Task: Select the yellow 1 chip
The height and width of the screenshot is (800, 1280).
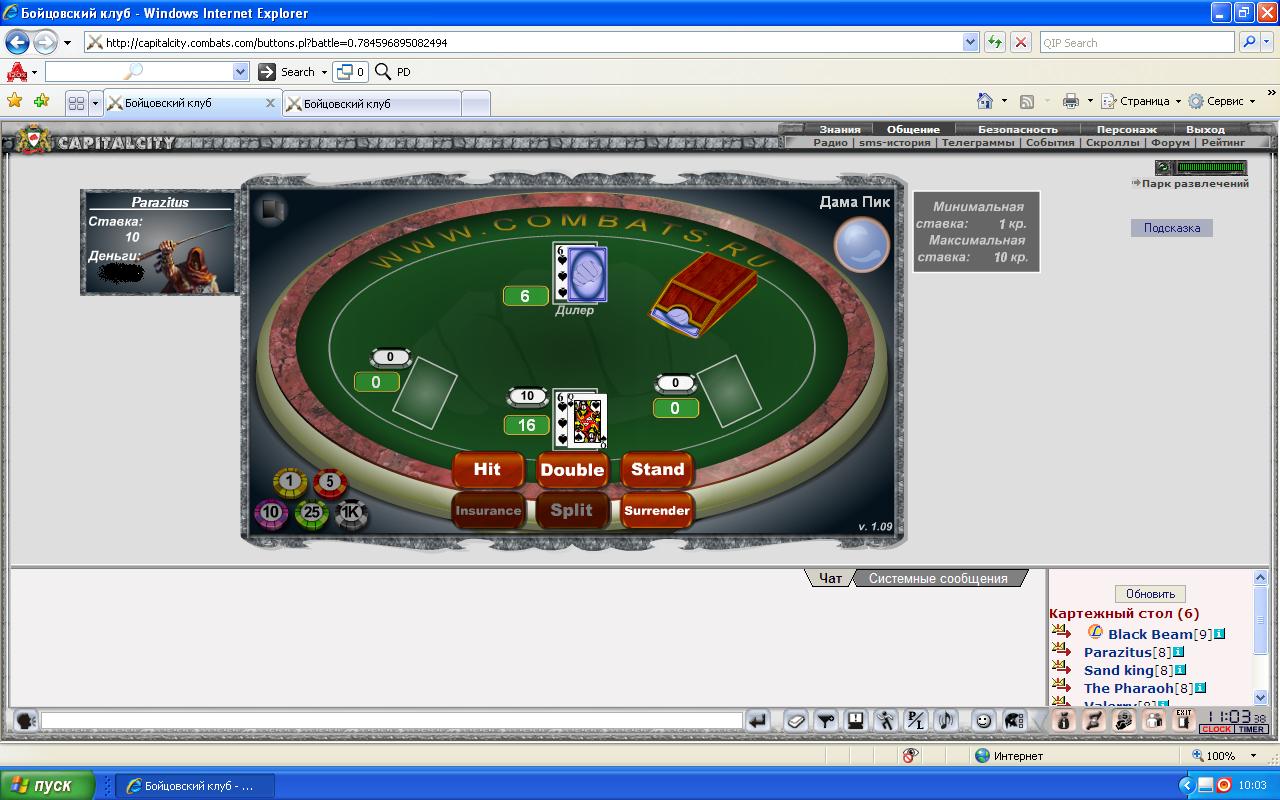Action: (290, 482)
